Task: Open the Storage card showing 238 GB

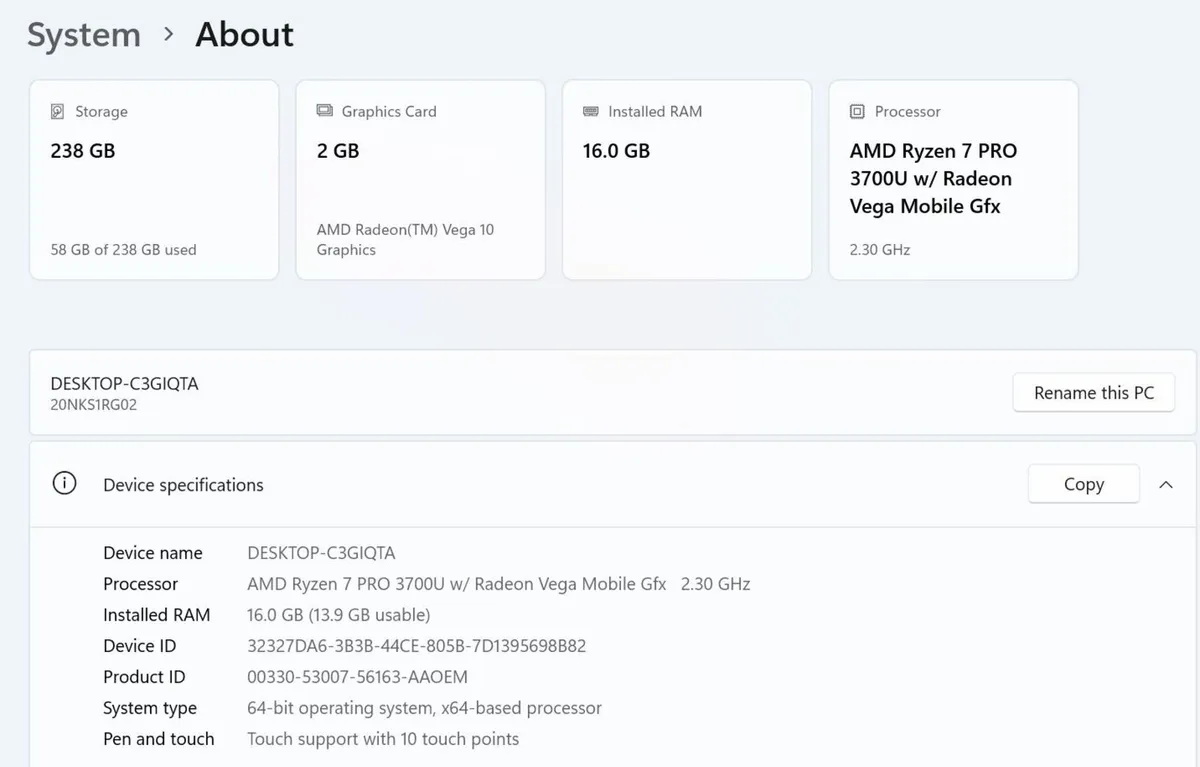Action: [154, 180]
